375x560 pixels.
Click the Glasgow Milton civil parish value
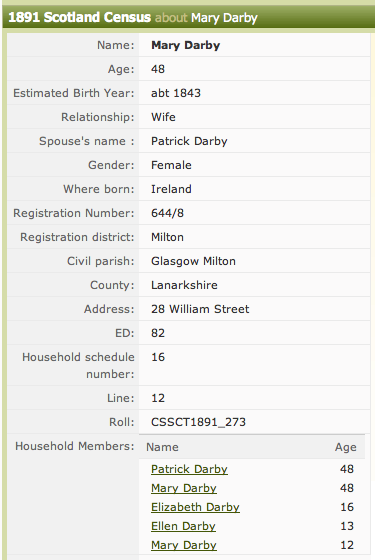(x=193, y=261)
